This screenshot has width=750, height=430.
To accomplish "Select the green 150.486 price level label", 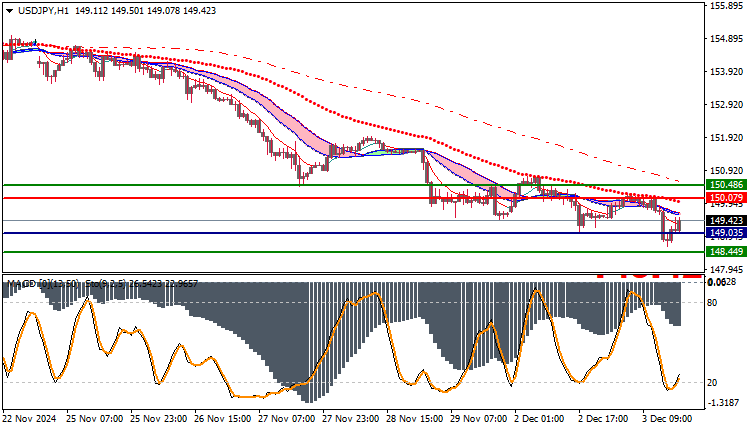I will (726, 185).
